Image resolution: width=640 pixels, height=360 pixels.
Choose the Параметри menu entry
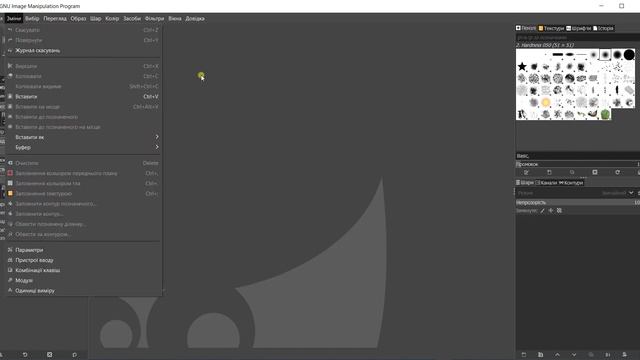[83, 250]
